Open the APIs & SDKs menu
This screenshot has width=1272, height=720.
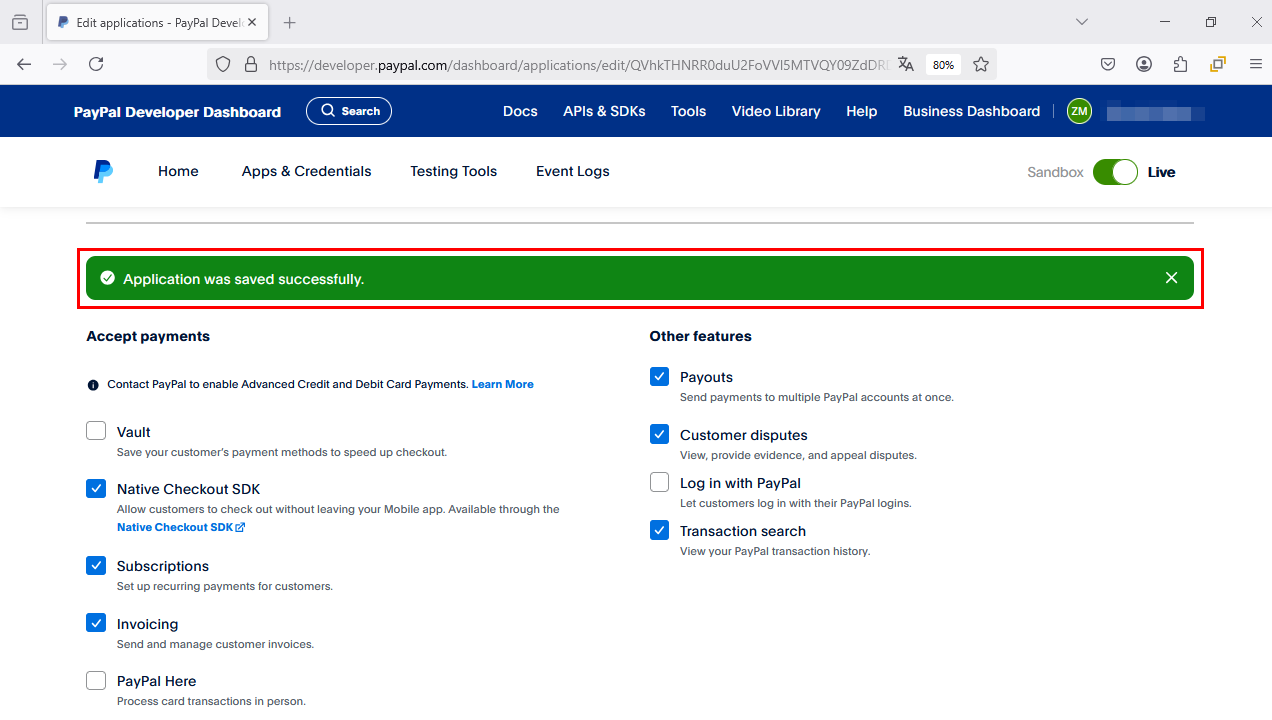pos(604,111)
